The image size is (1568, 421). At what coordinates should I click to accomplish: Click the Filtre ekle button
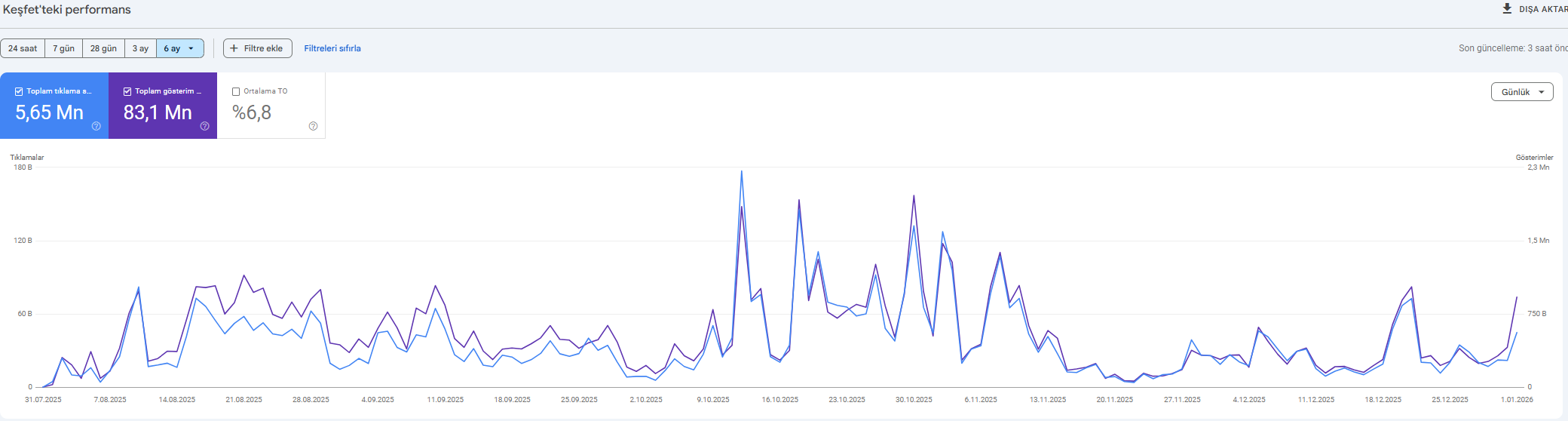(258, 48)
